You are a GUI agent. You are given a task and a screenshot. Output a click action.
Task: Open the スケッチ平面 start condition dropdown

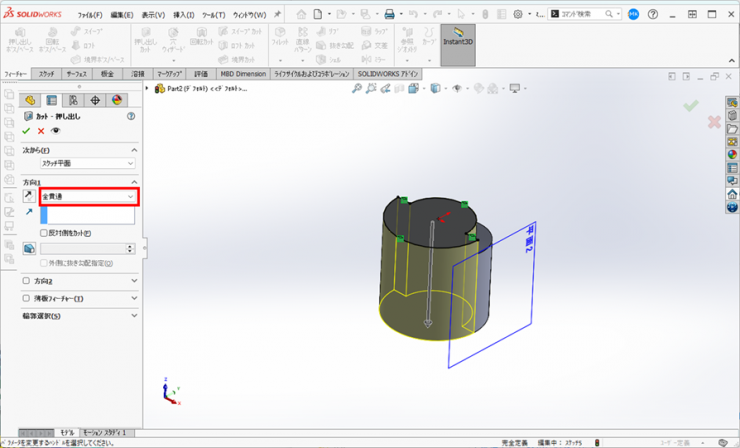(88, 163)
